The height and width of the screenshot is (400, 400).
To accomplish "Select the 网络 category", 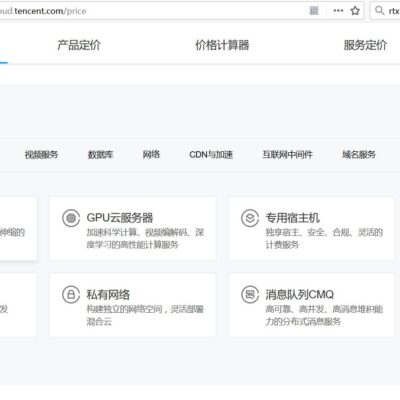I will point(151,154).
